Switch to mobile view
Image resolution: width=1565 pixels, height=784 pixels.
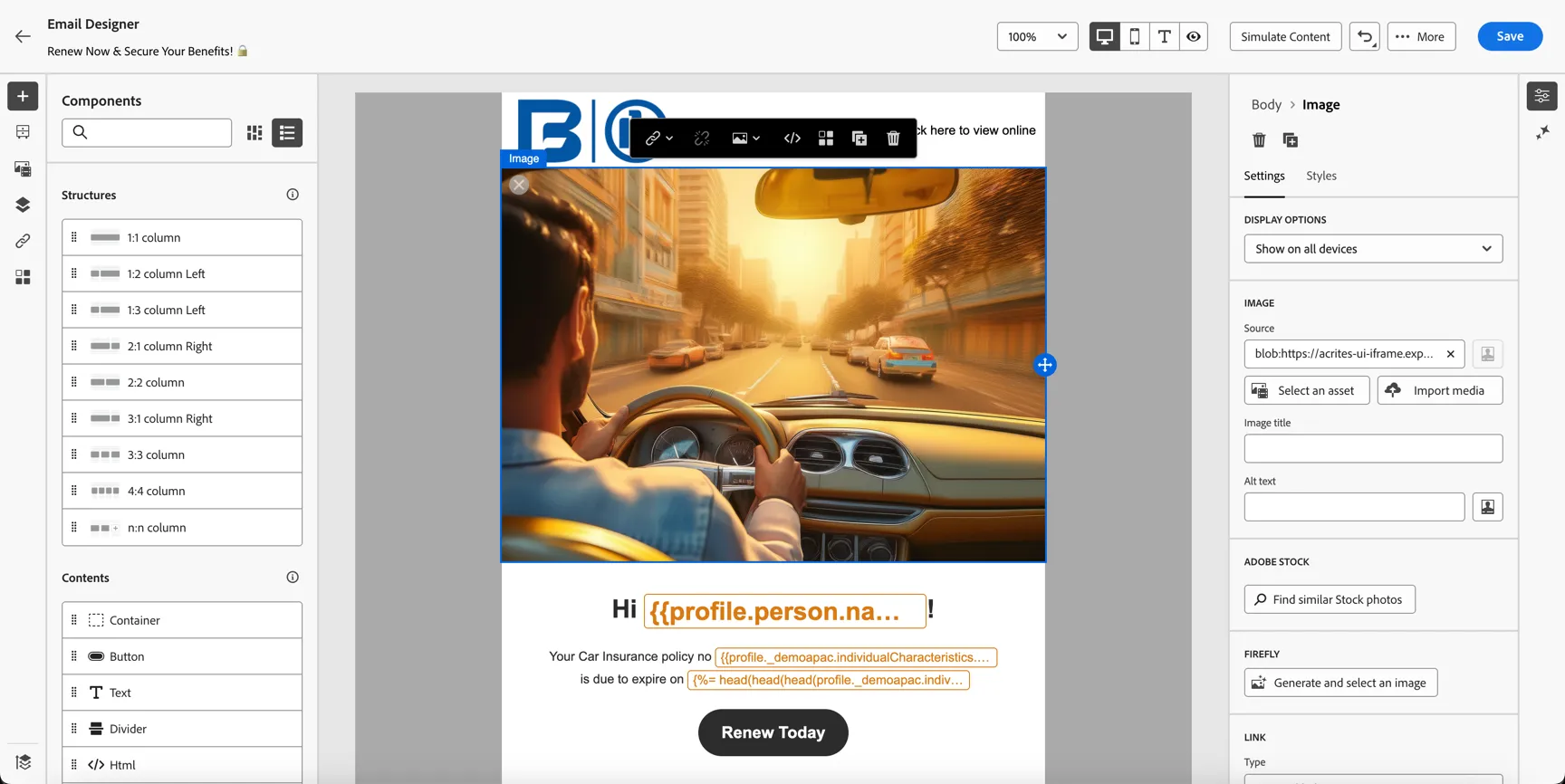1134,36
